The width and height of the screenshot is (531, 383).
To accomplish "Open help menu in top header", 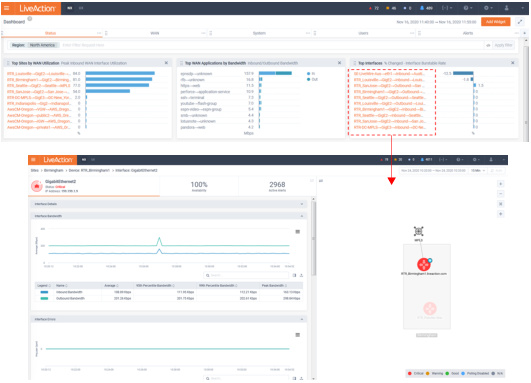I will coord(468,8).
